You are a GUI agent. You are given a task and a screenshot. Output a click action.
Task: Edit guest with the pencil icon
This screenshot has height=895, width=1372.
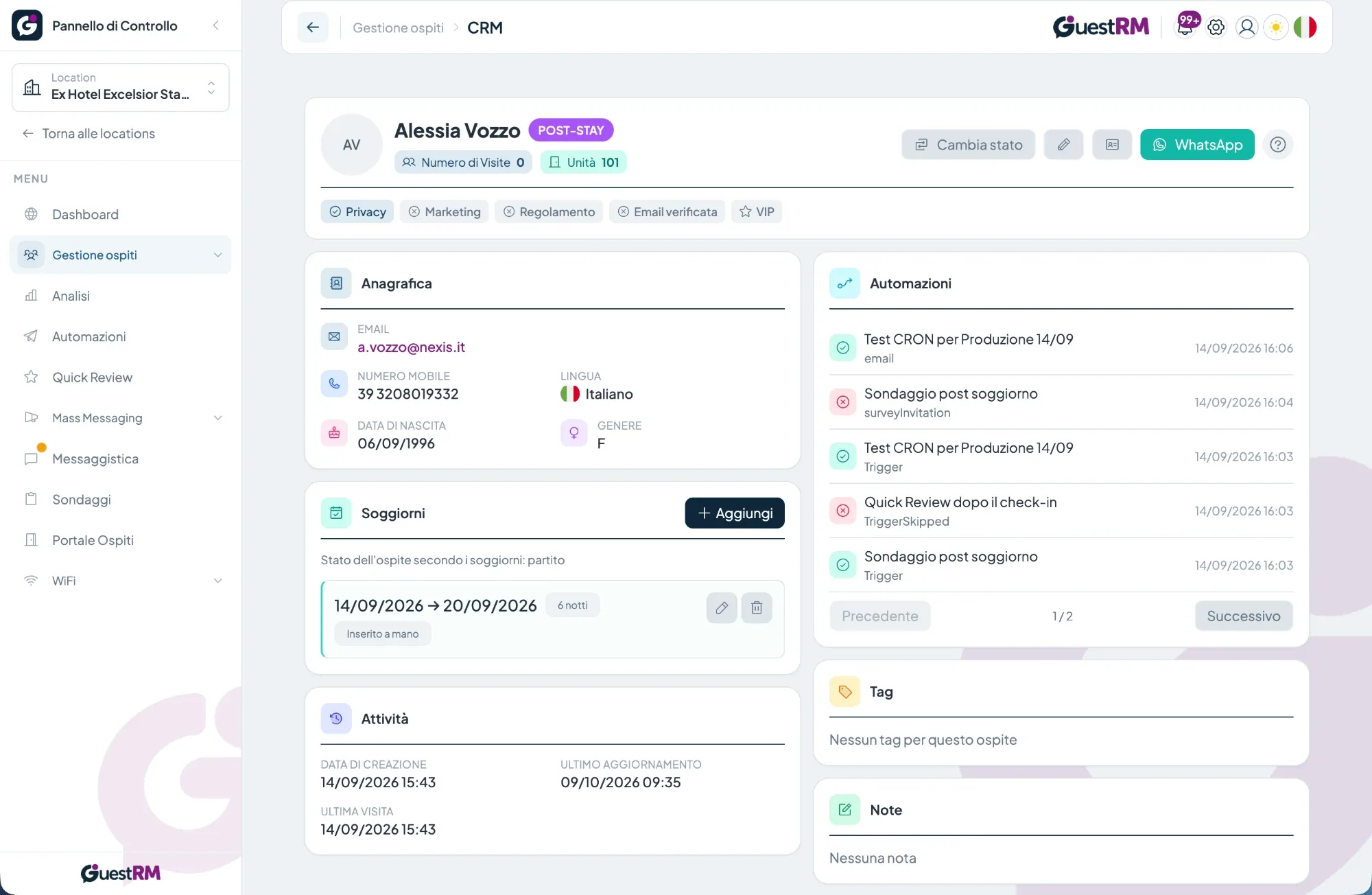coord(1063,144)
